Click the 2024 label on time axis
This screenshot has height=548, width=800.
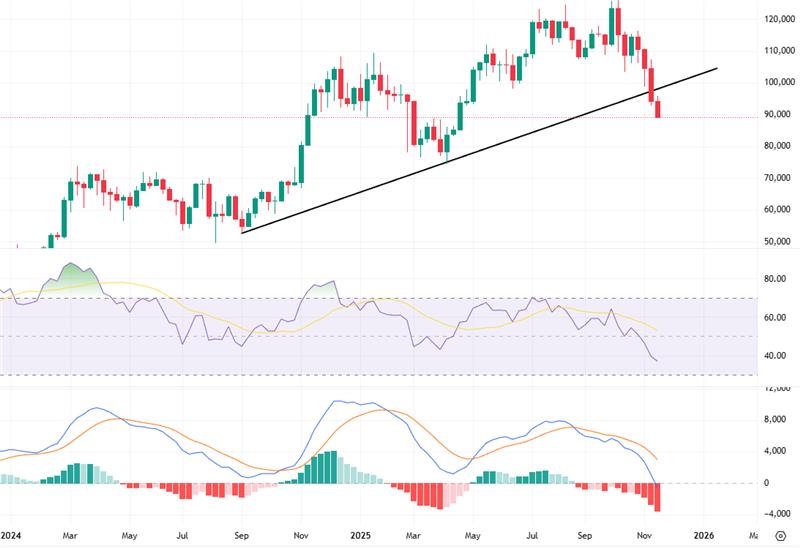coord(10,536)
